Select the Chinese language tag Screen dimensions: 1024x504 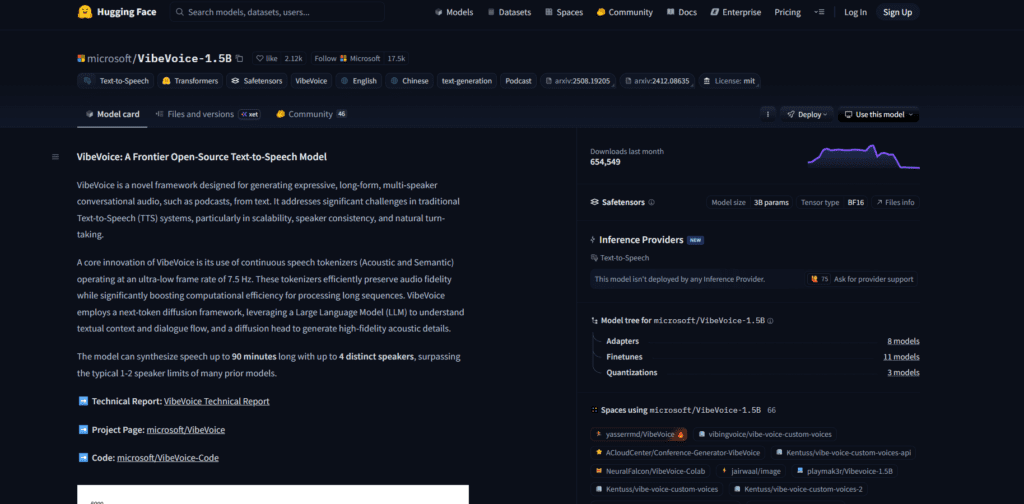pyautogui.click(x=409, y=81)
